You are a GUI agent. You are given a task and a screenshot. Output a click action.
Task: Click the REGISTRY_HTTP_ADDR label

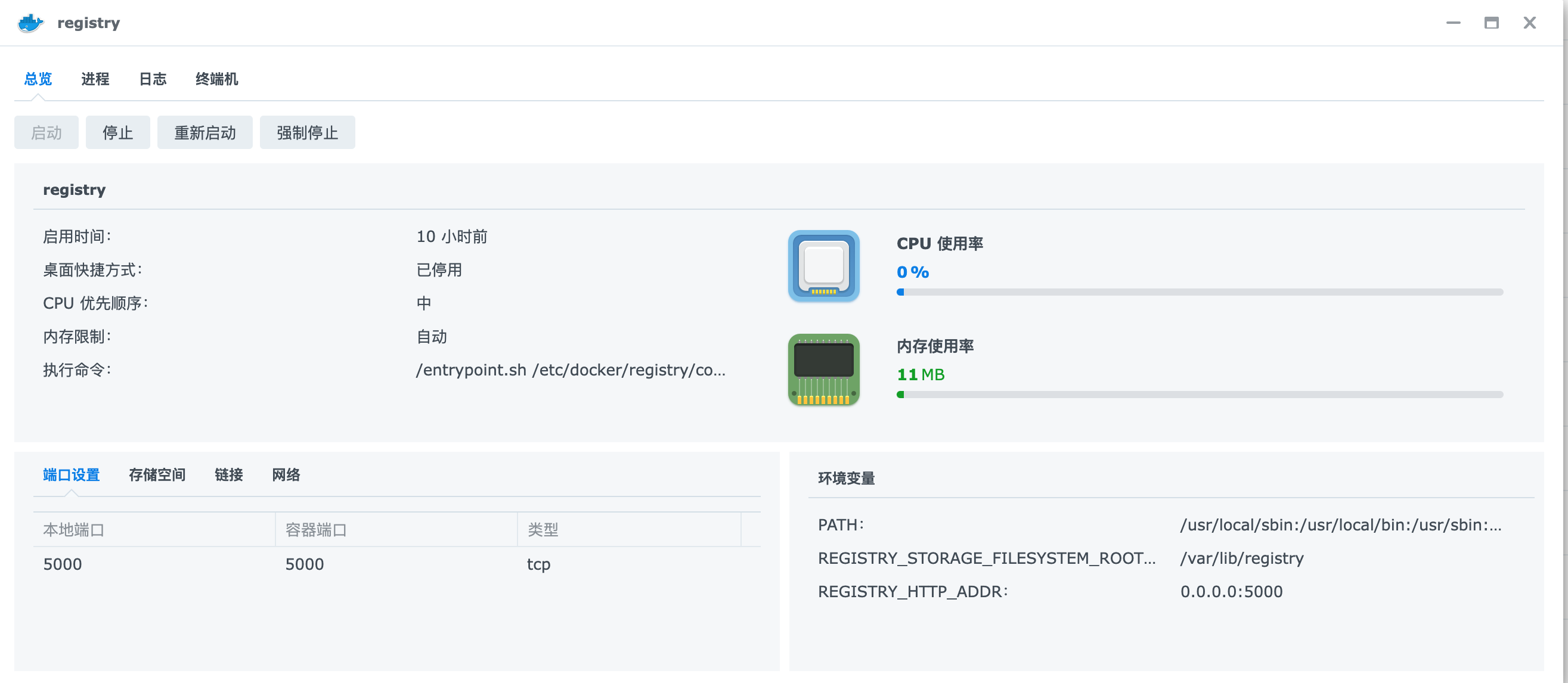click(912, 592)
